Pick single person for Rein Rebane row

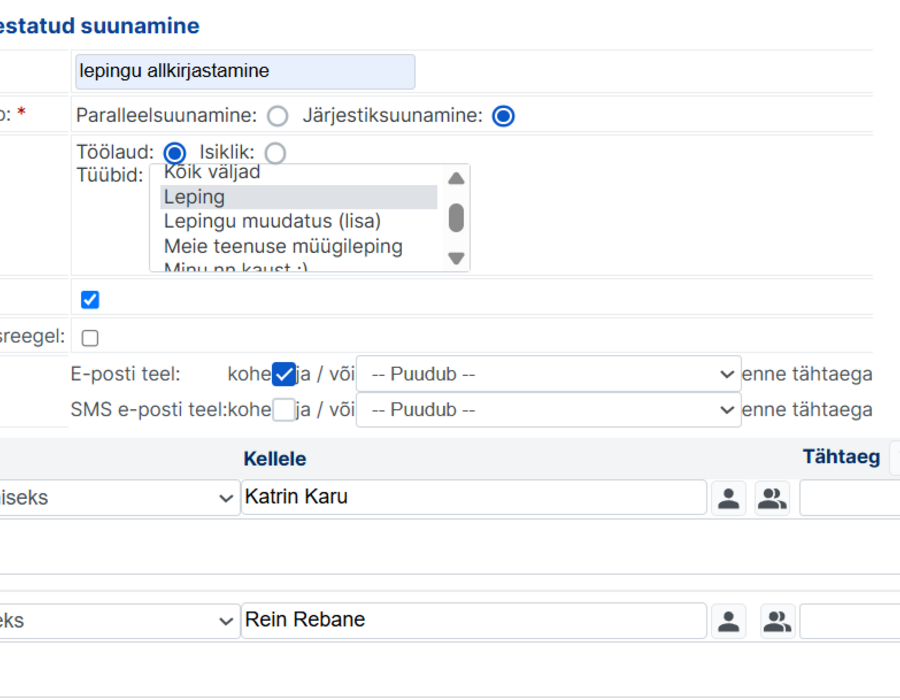coord(728,621)
